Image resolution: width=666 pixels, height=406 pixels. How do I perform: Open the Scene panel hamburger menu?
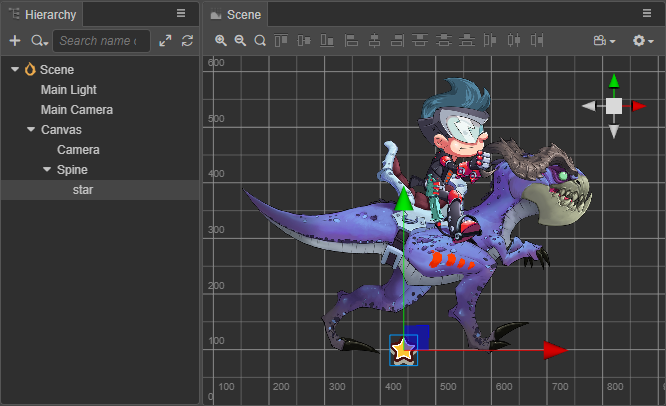click(x=647, y=14)
